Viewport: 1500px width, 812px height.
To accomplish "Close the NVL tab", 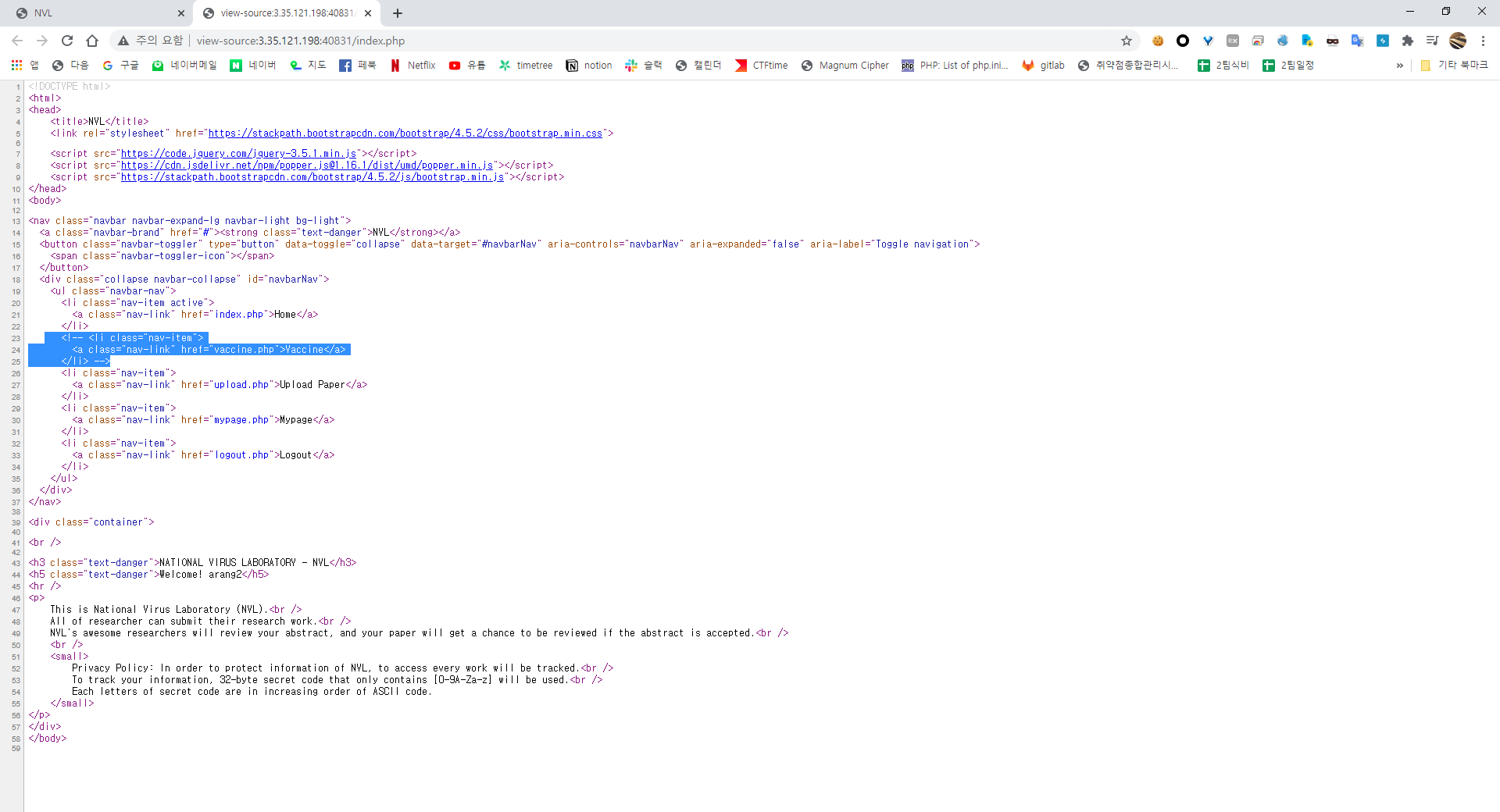I will click(x=181, y=13).
